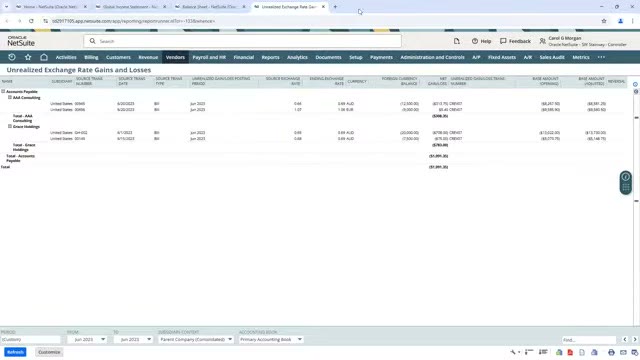Open the Payroll and HR menu
The width and height of the screenshot is (640, 360).
coord(209,58)
